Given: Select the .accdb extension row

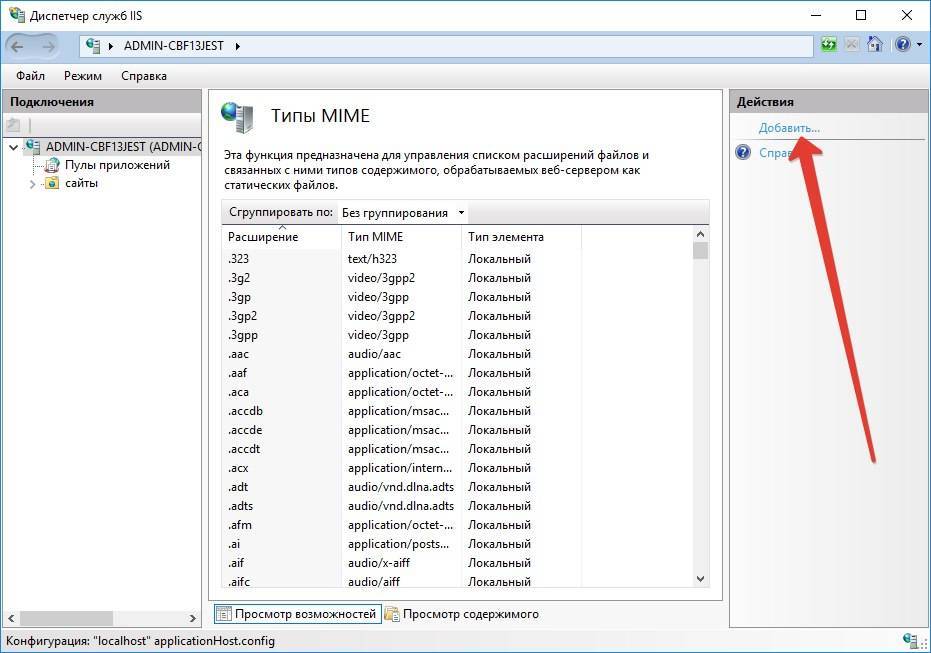Looking at the screenshot, I should [246, 411].
